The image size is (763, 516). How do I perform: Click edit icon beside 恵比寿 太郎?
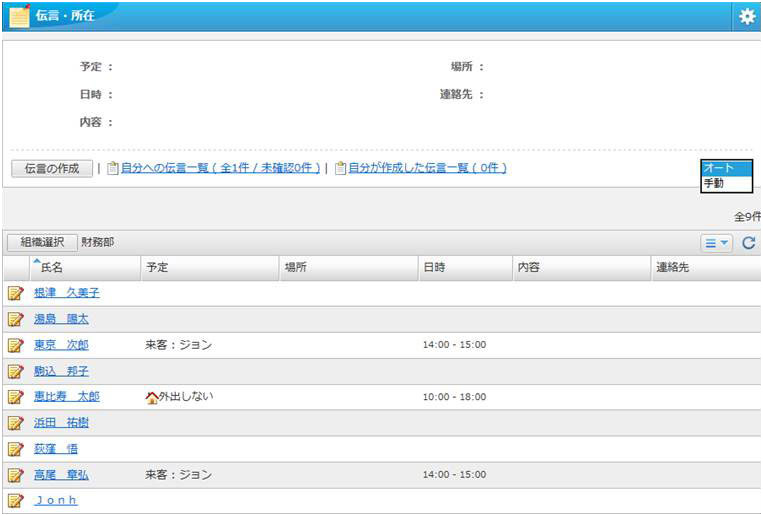point(15,398)
